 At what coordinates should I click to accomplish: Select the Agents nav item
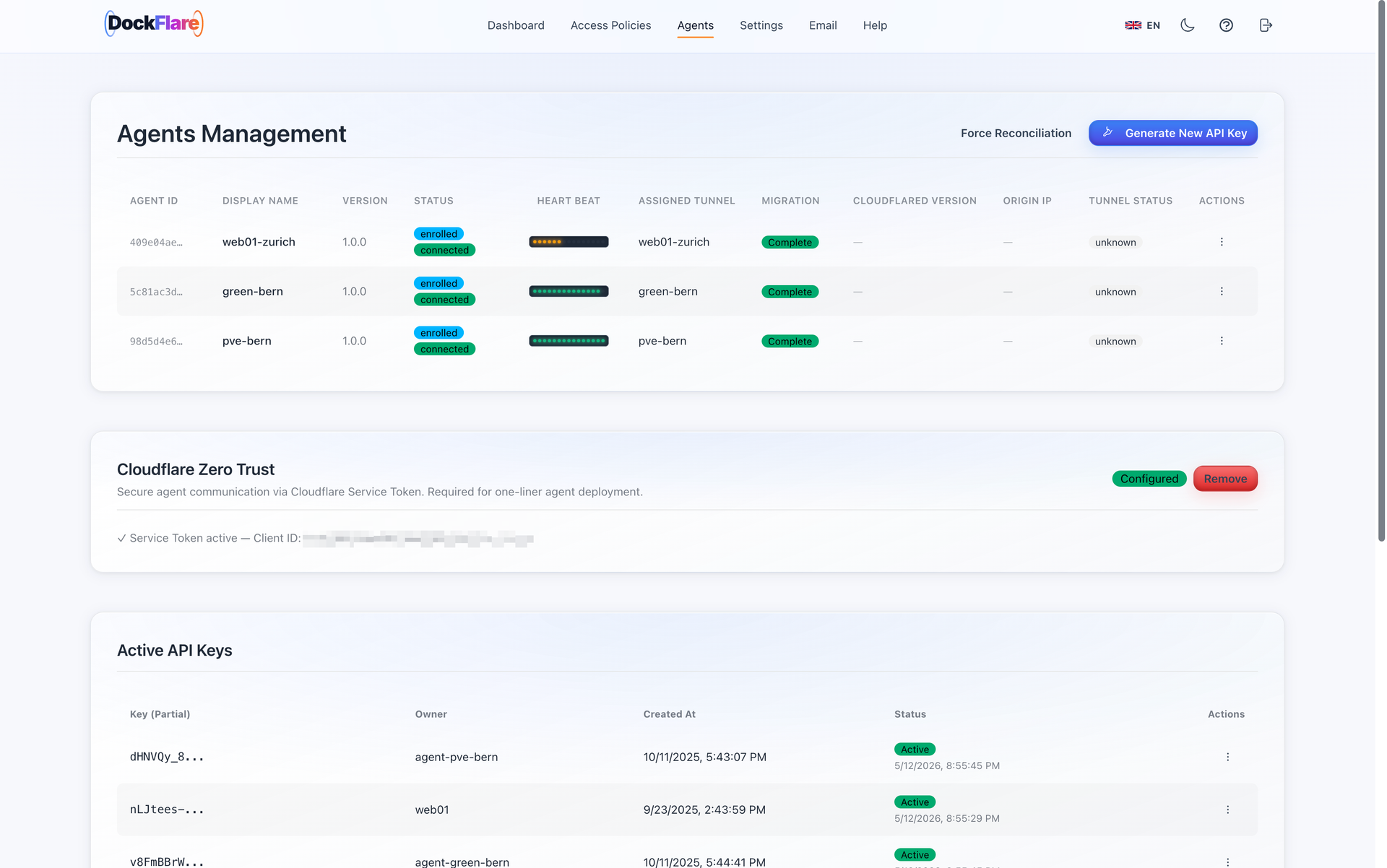(x=695, y=25)
